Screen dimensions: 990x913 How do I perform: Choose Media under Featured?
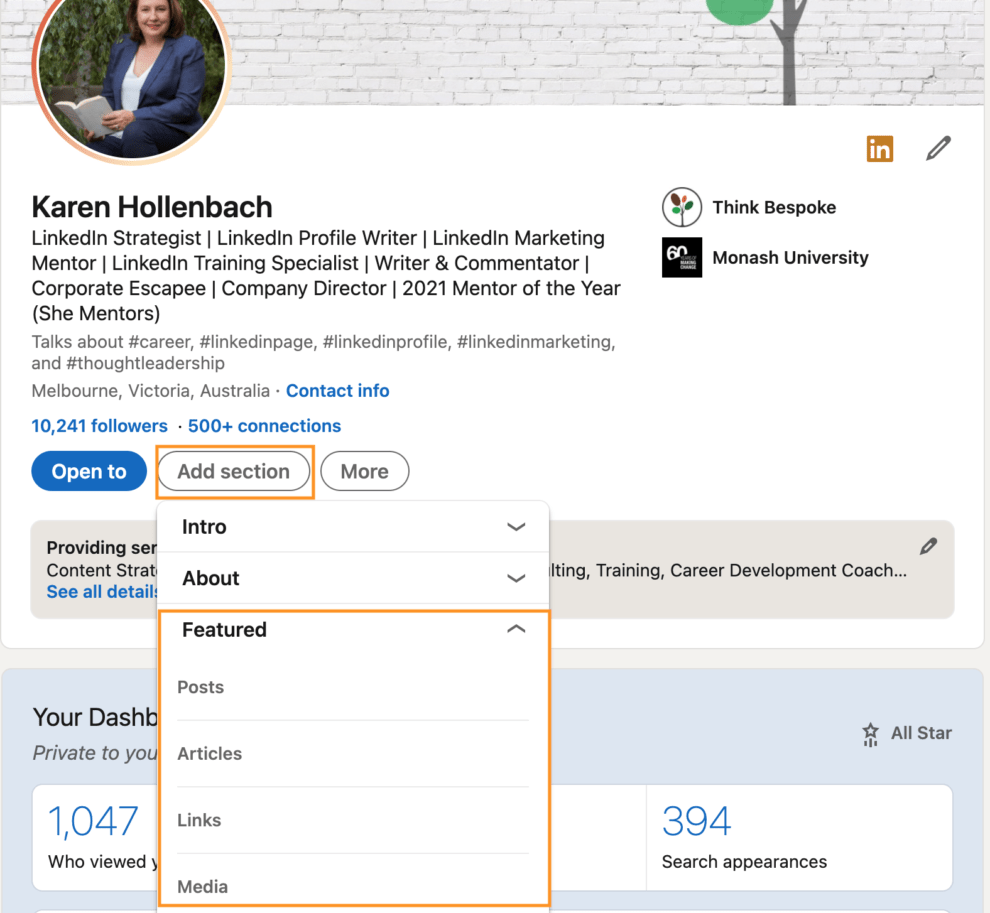(x=202, y=886)
